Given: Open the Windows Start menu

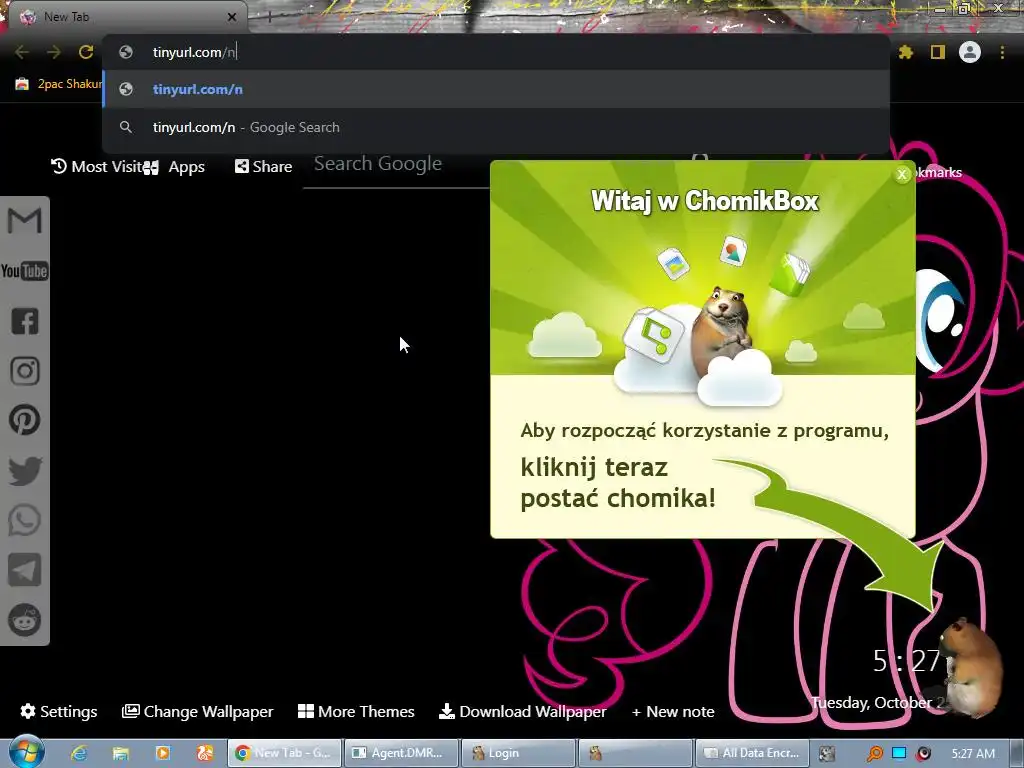Looking at the screenshot, I should tap(26, 752).
